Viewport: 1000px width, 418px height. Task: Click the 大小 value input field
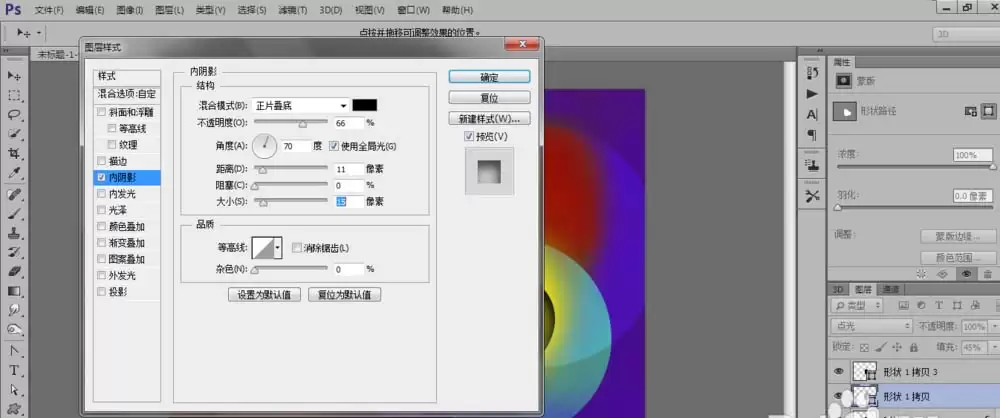[348, 202]
